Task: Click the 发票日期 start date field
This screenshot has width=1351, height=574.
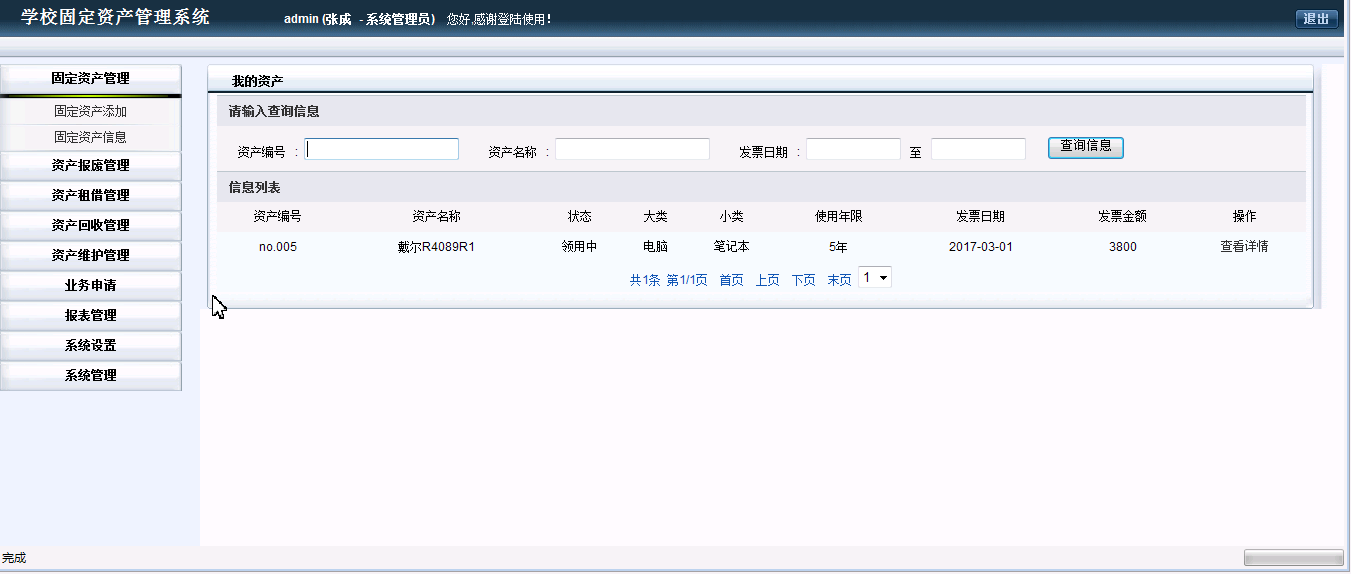Action: [x=854, y=149]
